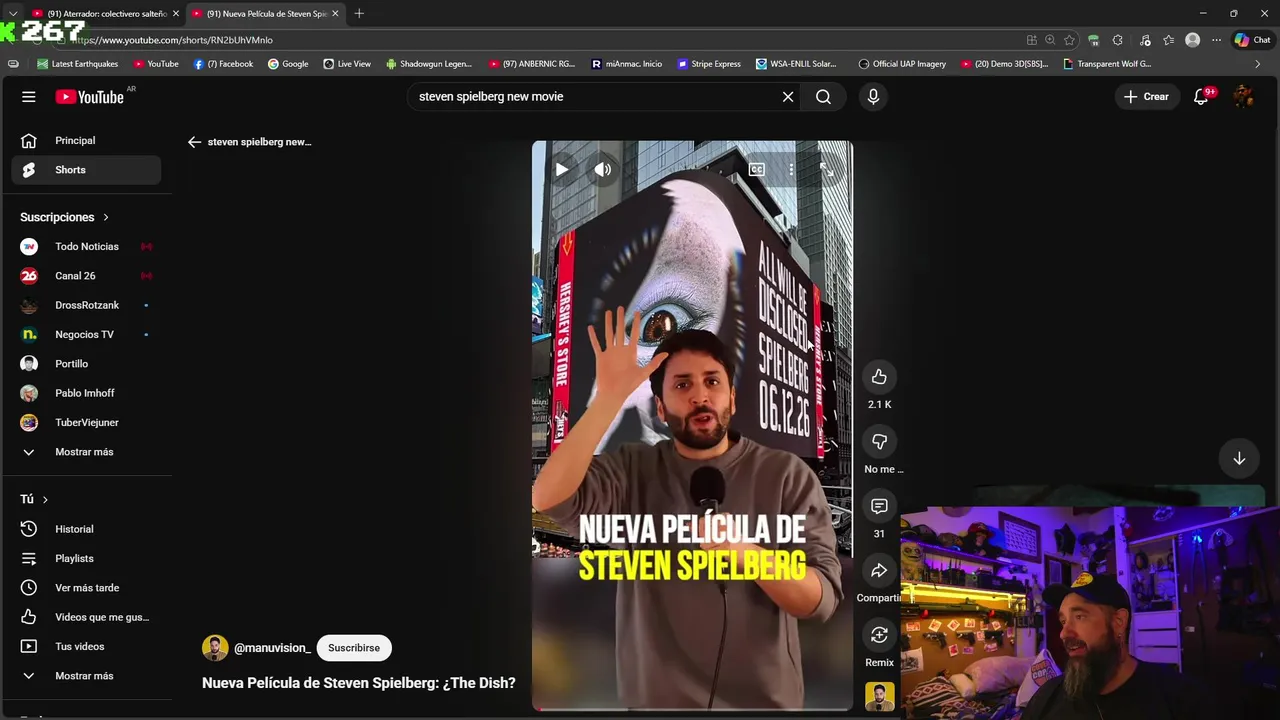Open Latest Earthquakes bookmark

tap(78, 64)
